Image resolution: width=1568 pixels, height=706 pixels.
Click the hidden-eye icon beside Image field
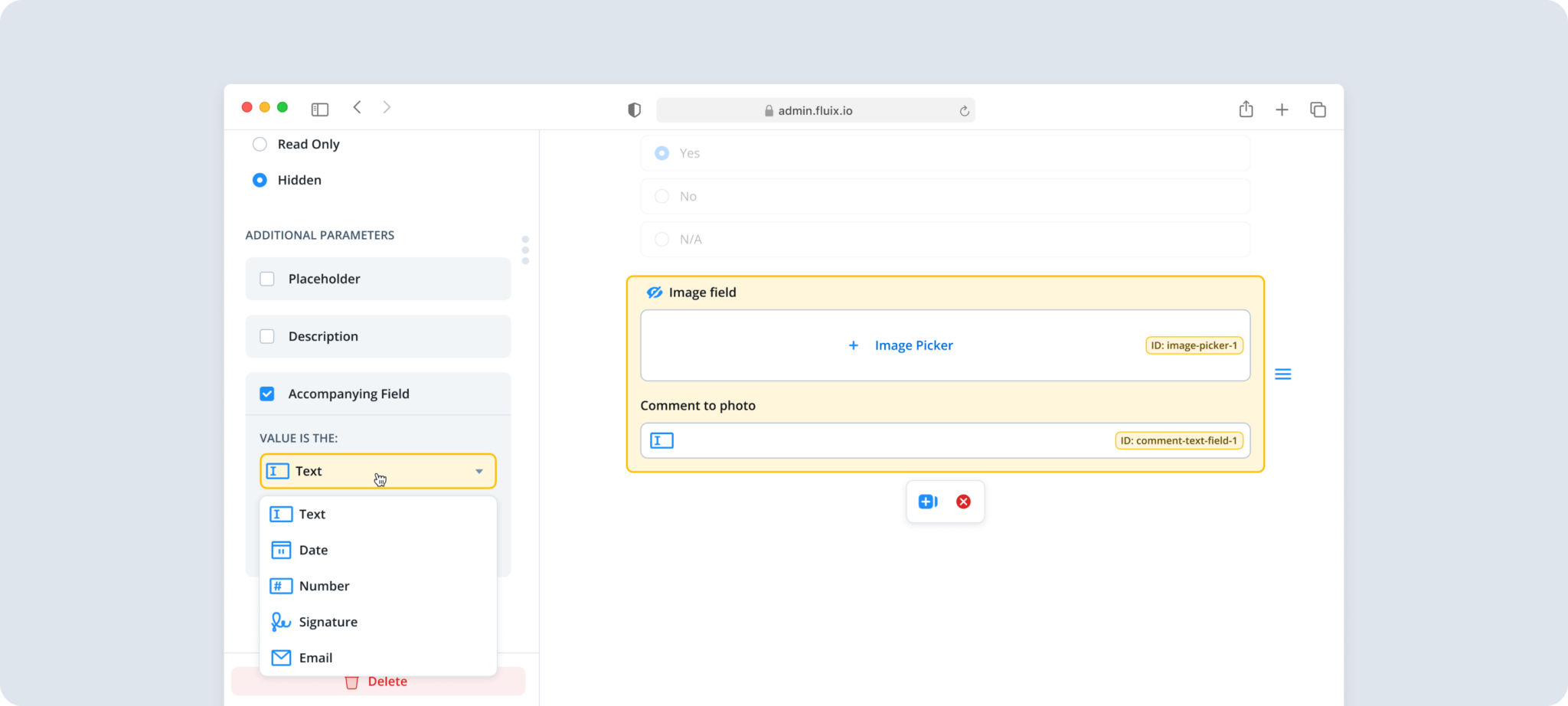tap(655, 292)
